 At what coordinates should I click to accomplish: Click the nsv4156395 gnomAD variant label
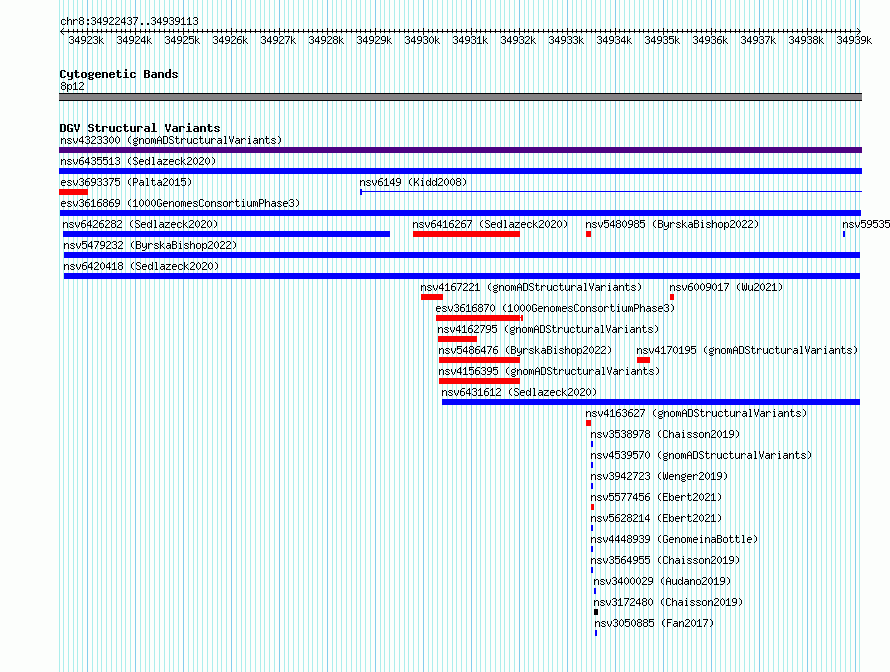point(549,371)
